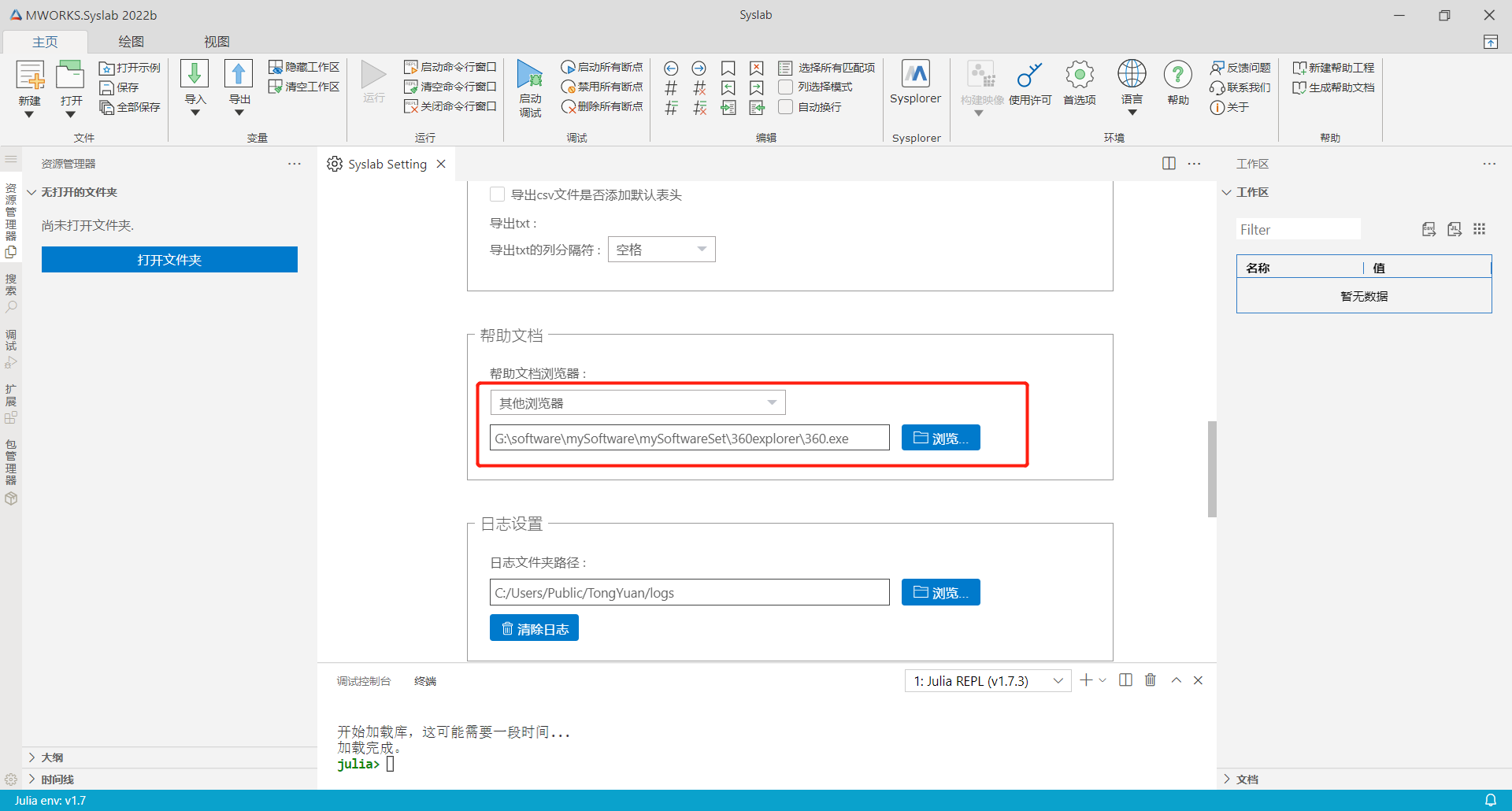
Task: Click 启动命令行窗口 in ribbon
Action: [x=450, y=67]
